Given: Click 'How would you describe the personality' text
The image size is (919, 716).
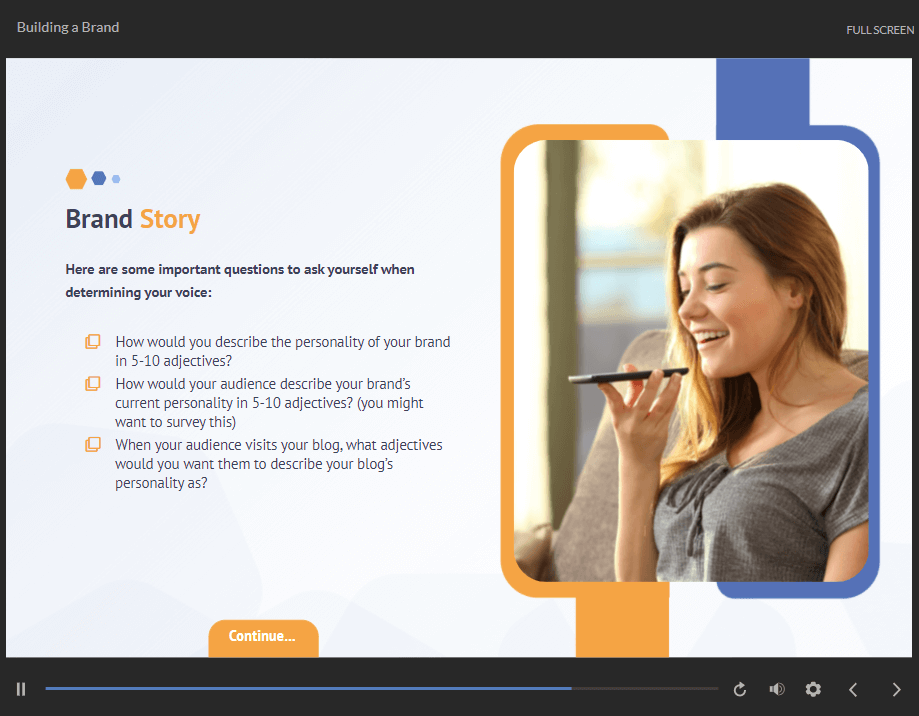Looking at the screenshot, I should tap(282, 351).
